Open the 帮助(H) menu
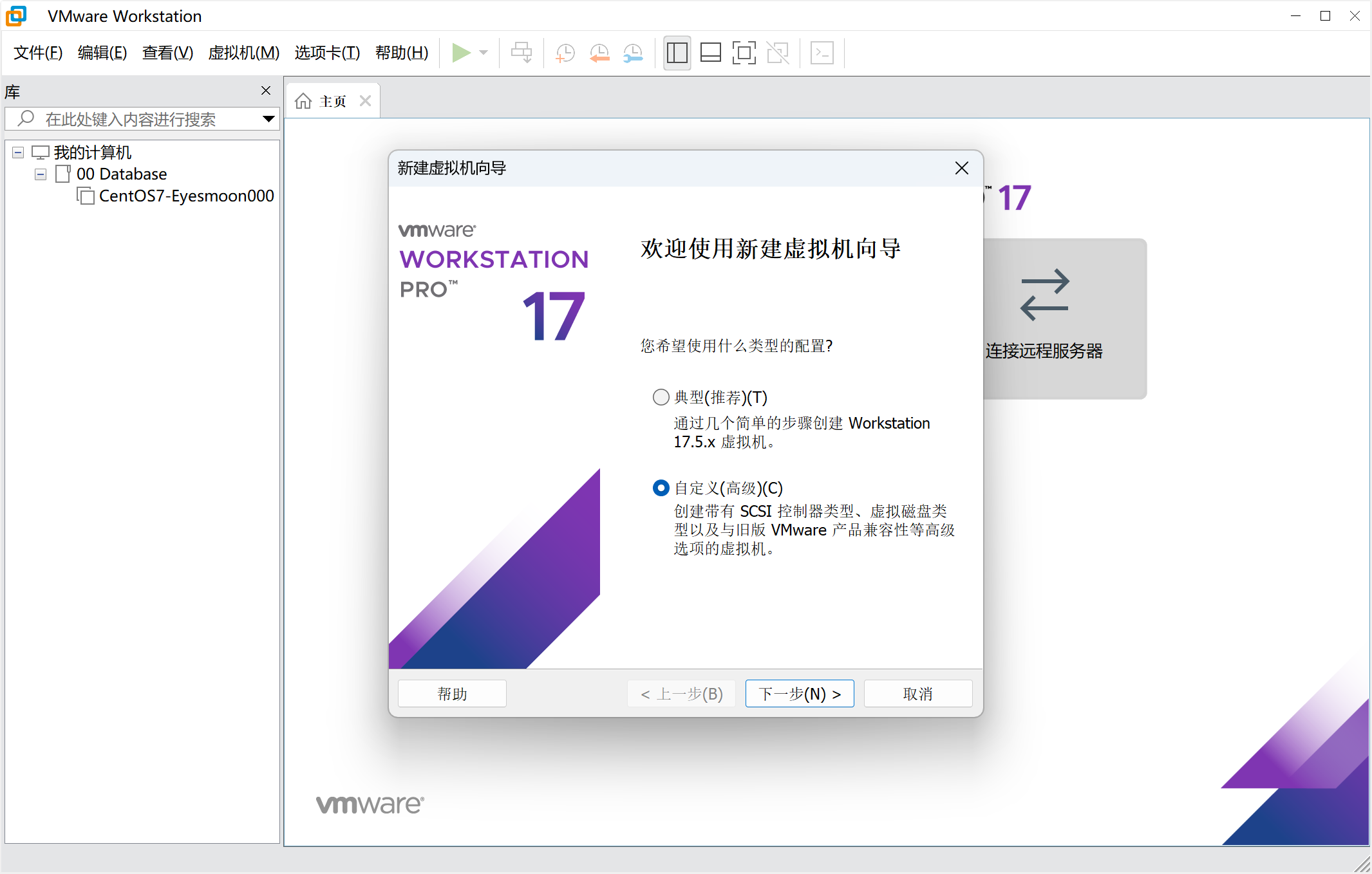The height and width of the screenshot is (874, 1372). point(402,53)
